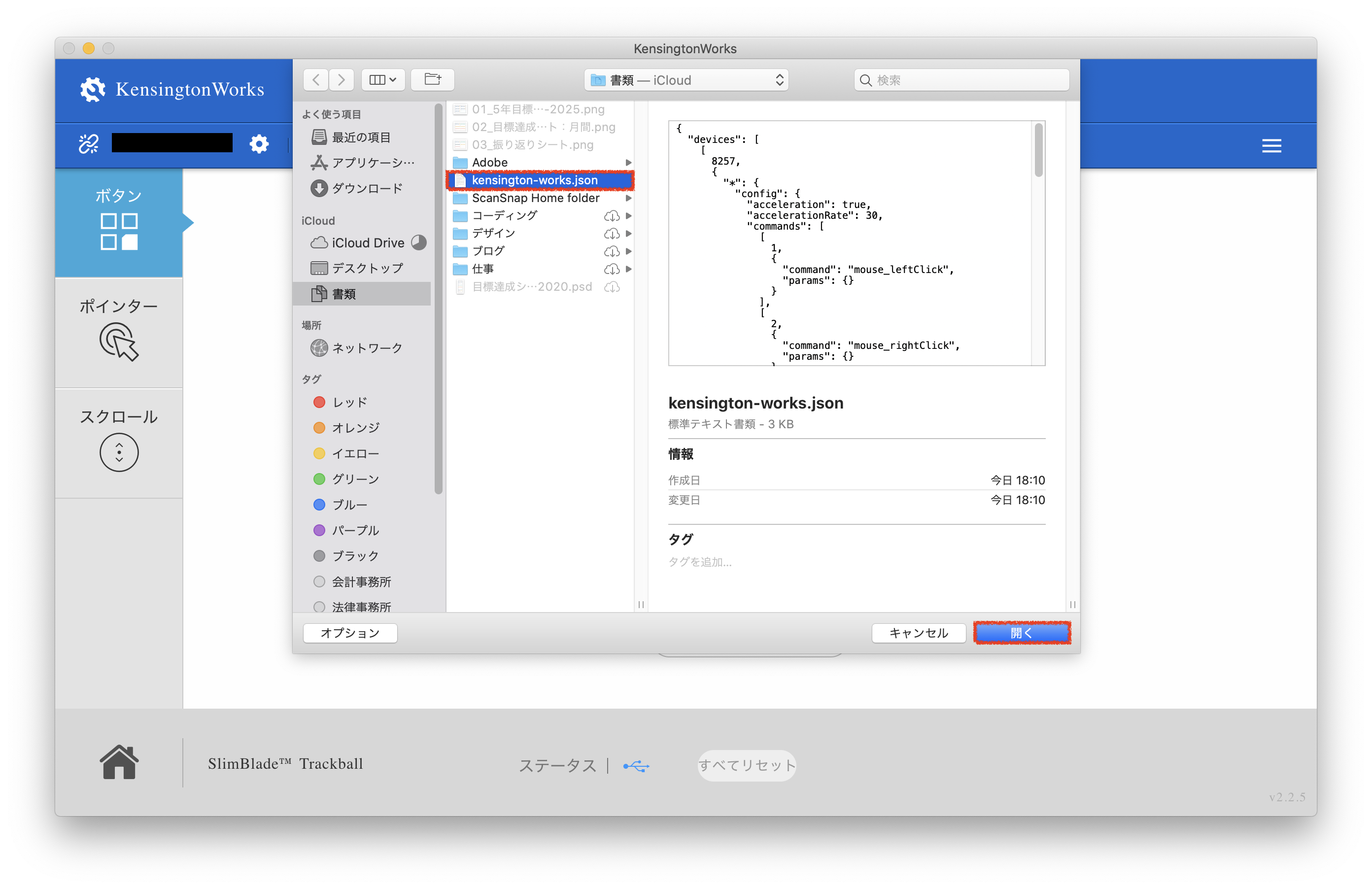Image resolution: width=1372 pixels, height=889 pixels.
Task: Click the タグを追加 tag field
Action: 700,562
